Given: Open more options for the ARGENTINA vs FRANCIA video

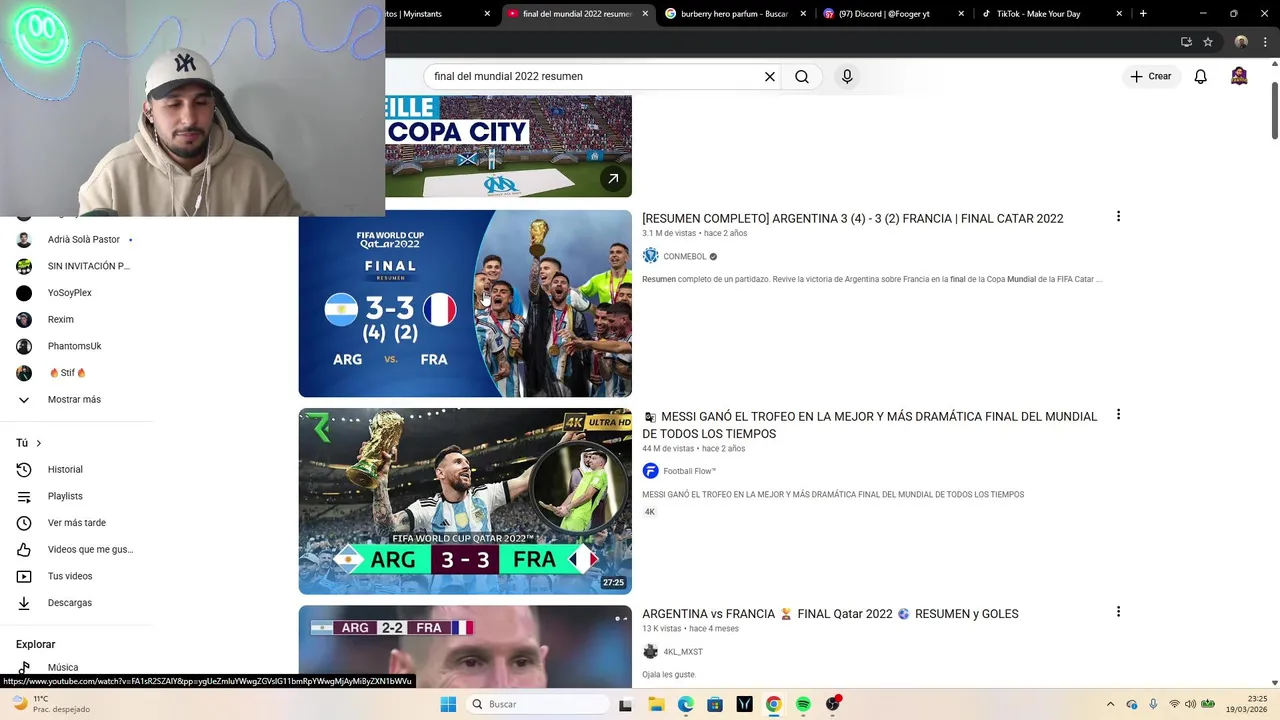Looking at the screenshot, I should tap(1118, 611).
